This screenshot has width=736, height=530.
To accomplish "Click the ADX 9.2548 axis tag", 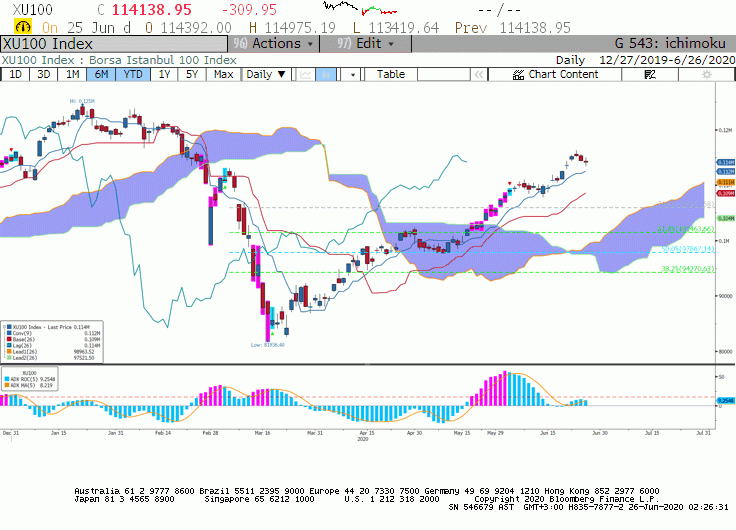I will click(x=726, y=400).
